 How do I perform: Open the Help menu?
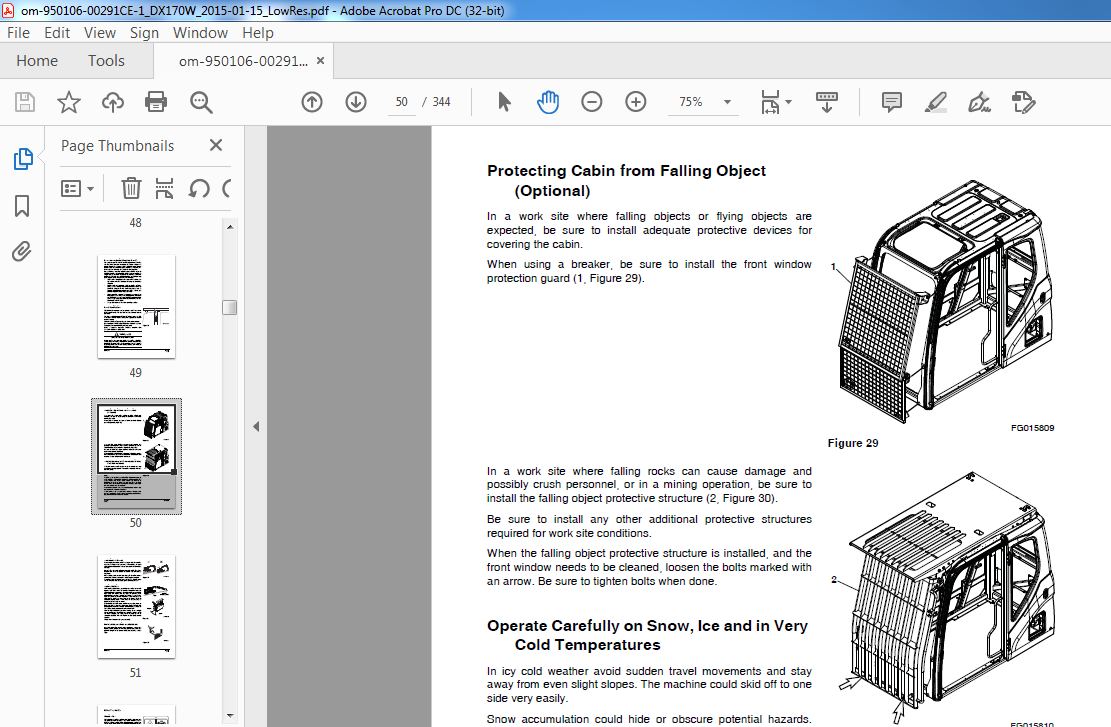258,33
